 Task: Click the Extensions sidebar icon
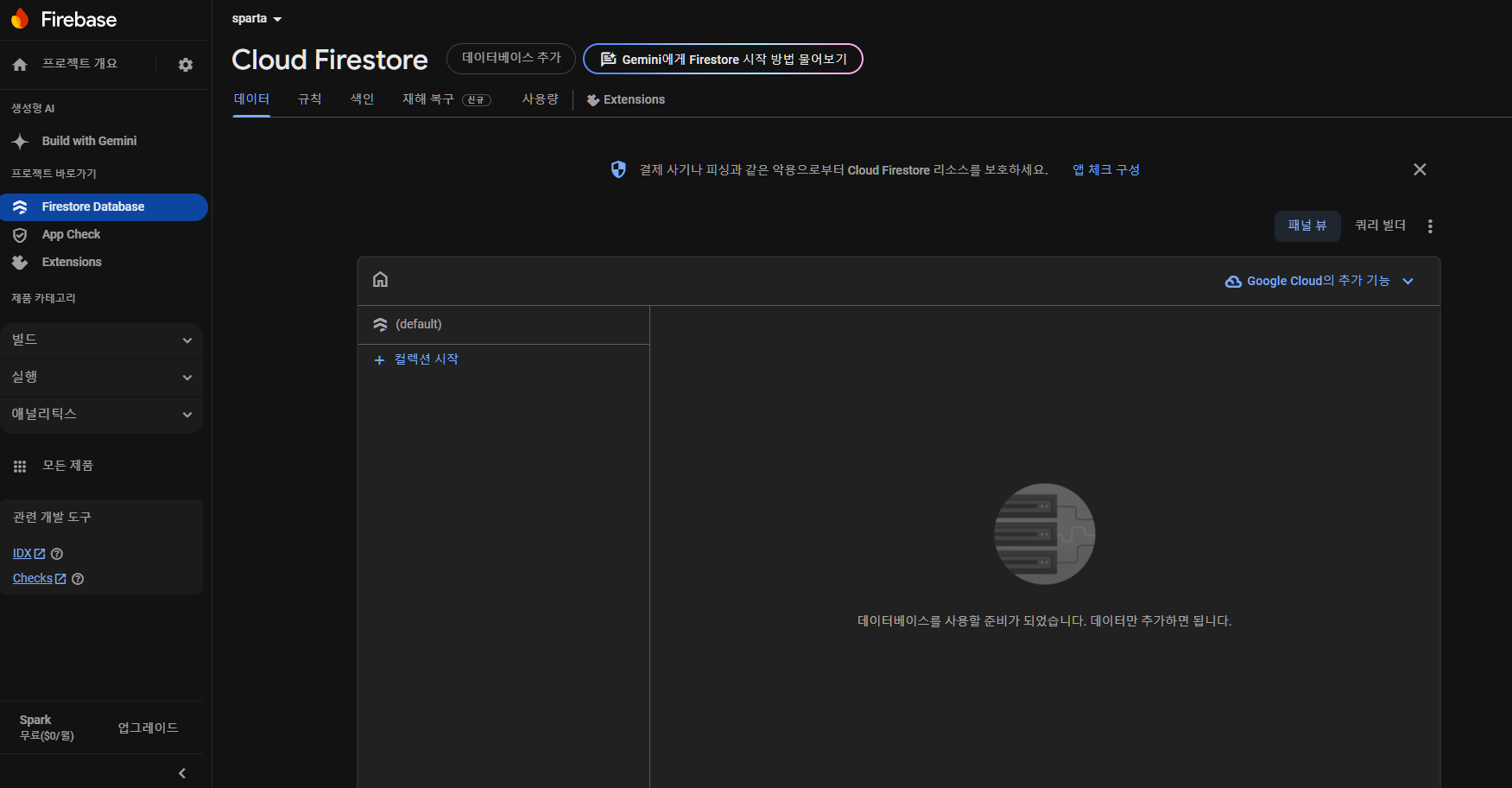tap(20, 263)
